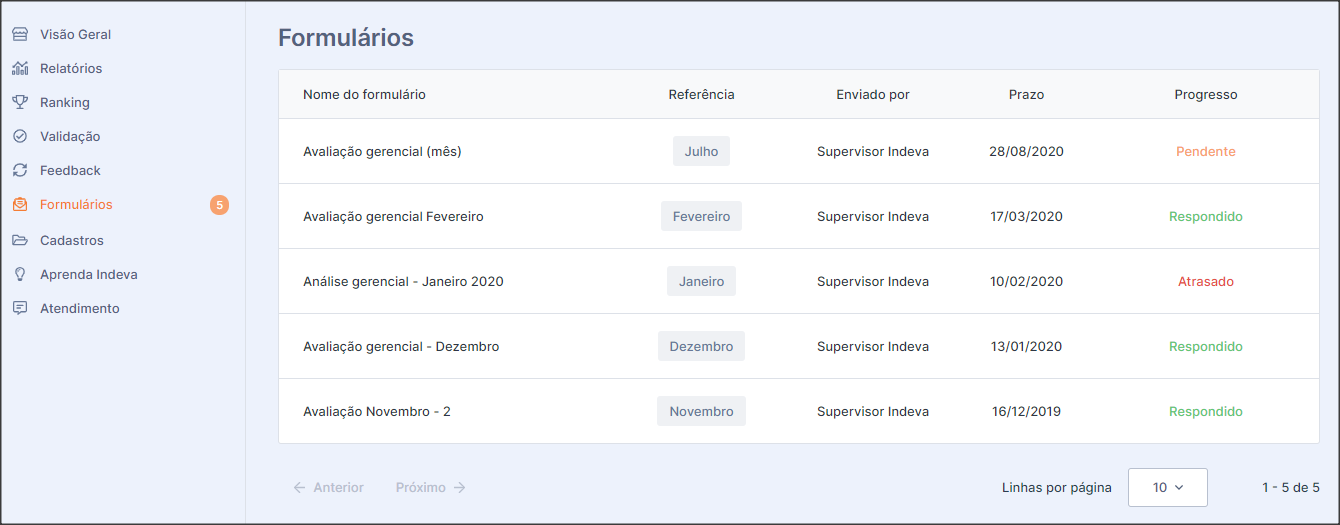Click the Cadastros folder icon

(20, 240)
